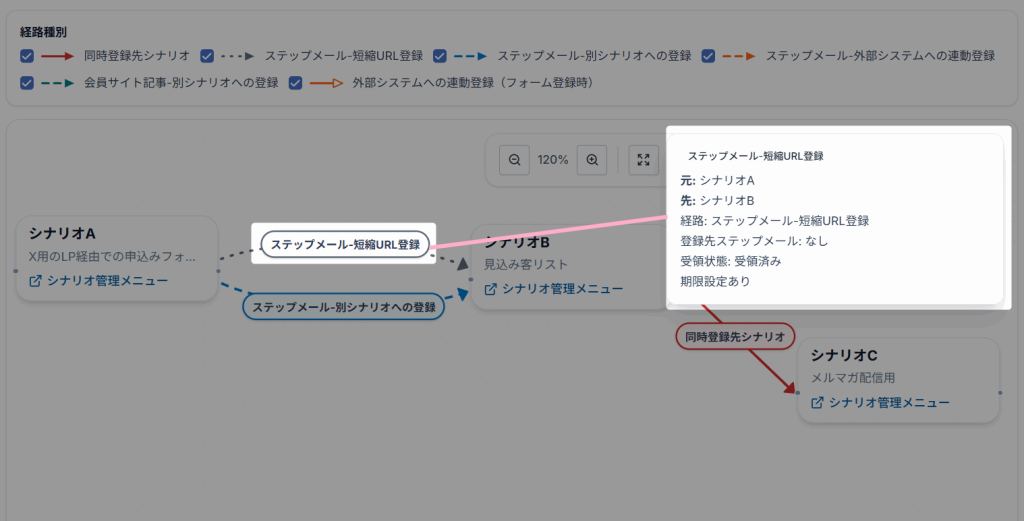This screenshot has width=1024, height=521.
Task: Click the シナリオC node title
Action: coord(844,355)
